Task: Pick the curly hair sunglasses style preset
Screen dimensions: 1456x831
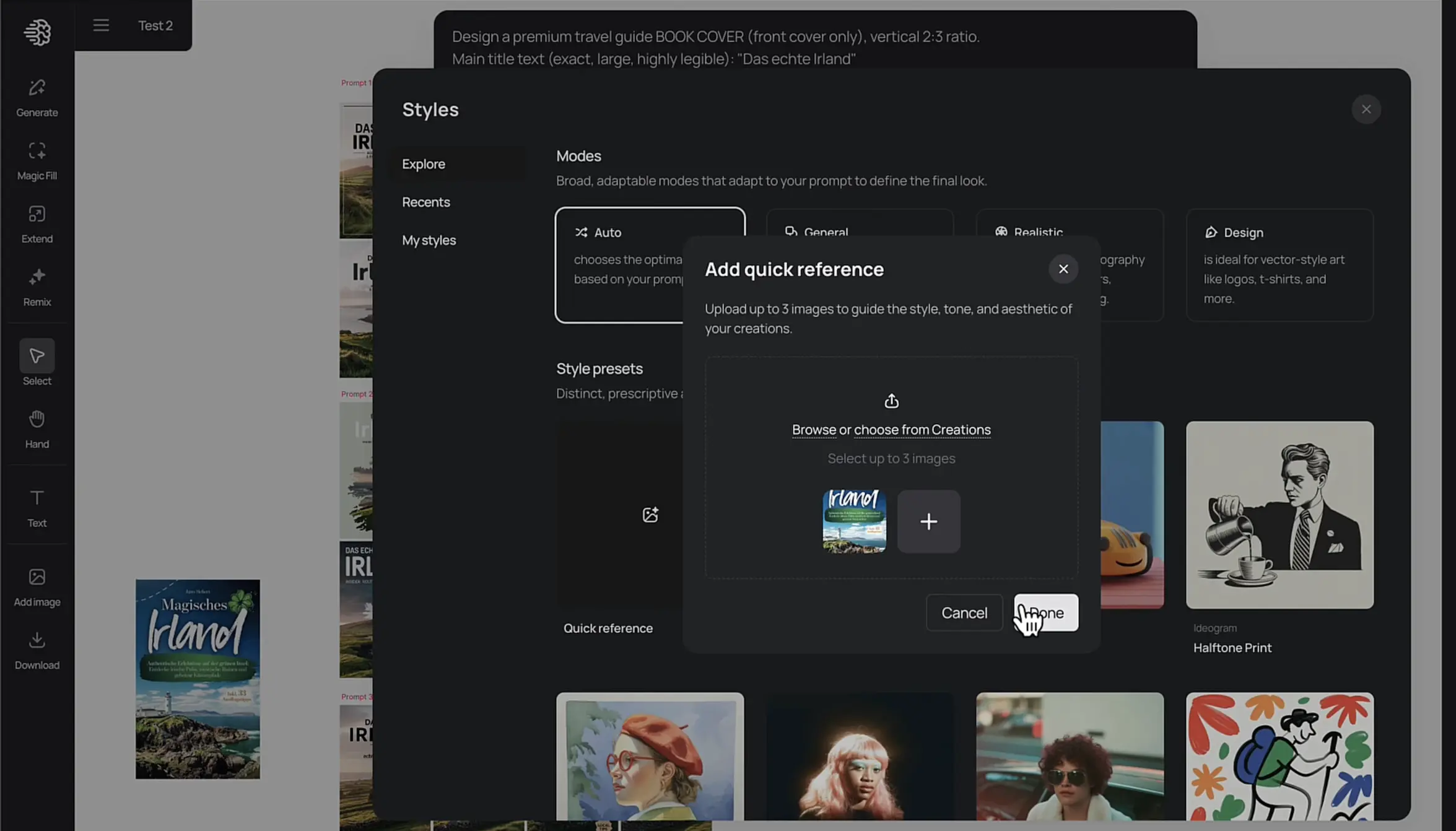Action: click(1070, 756)
